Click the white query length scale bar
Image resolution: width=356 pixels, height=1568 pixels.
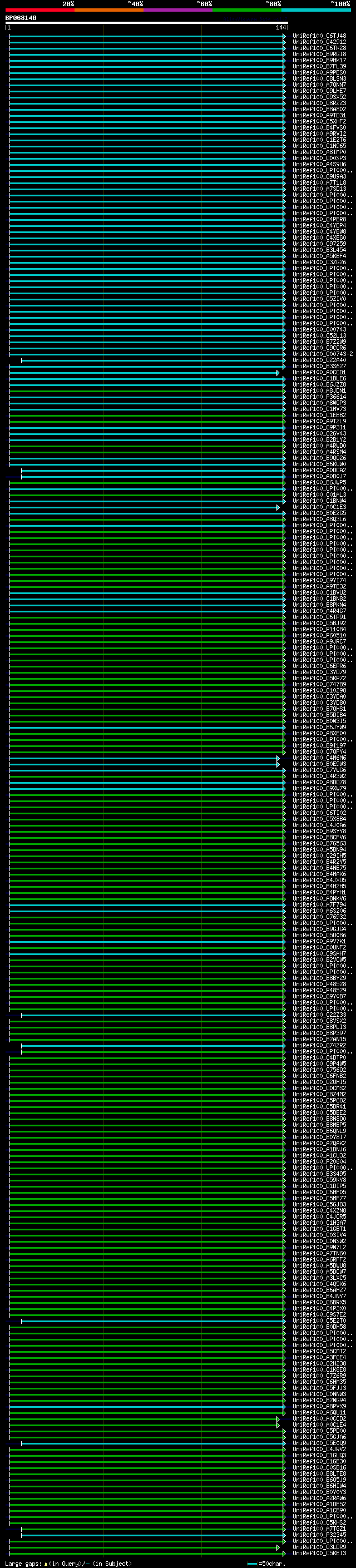point(147,23)
